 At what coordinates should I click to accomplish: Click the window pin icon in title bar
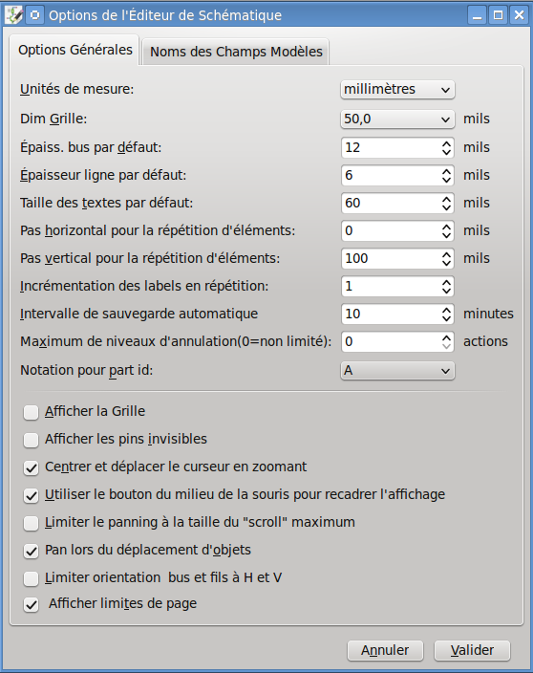pyautogui.click(x=35, y=15)
